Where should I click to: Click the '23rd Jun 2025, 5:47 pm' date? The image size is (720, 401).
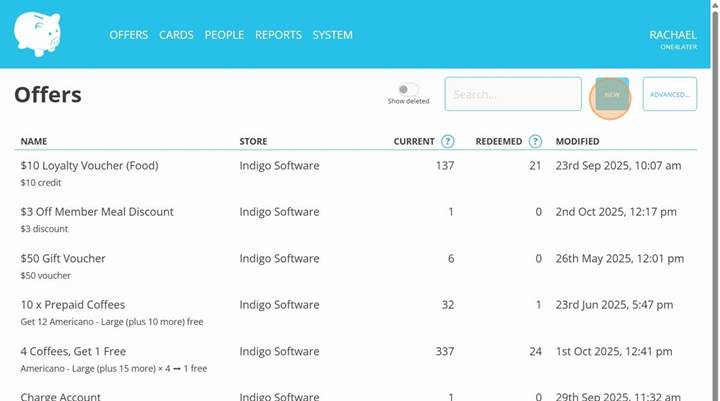tap(614, 305)
